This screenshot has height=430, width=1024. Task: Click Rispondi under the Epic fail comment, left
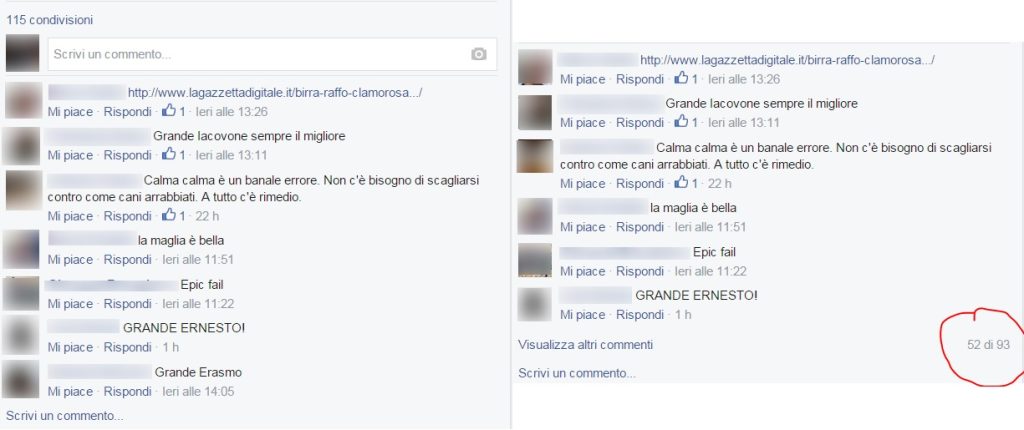point(127,304)
